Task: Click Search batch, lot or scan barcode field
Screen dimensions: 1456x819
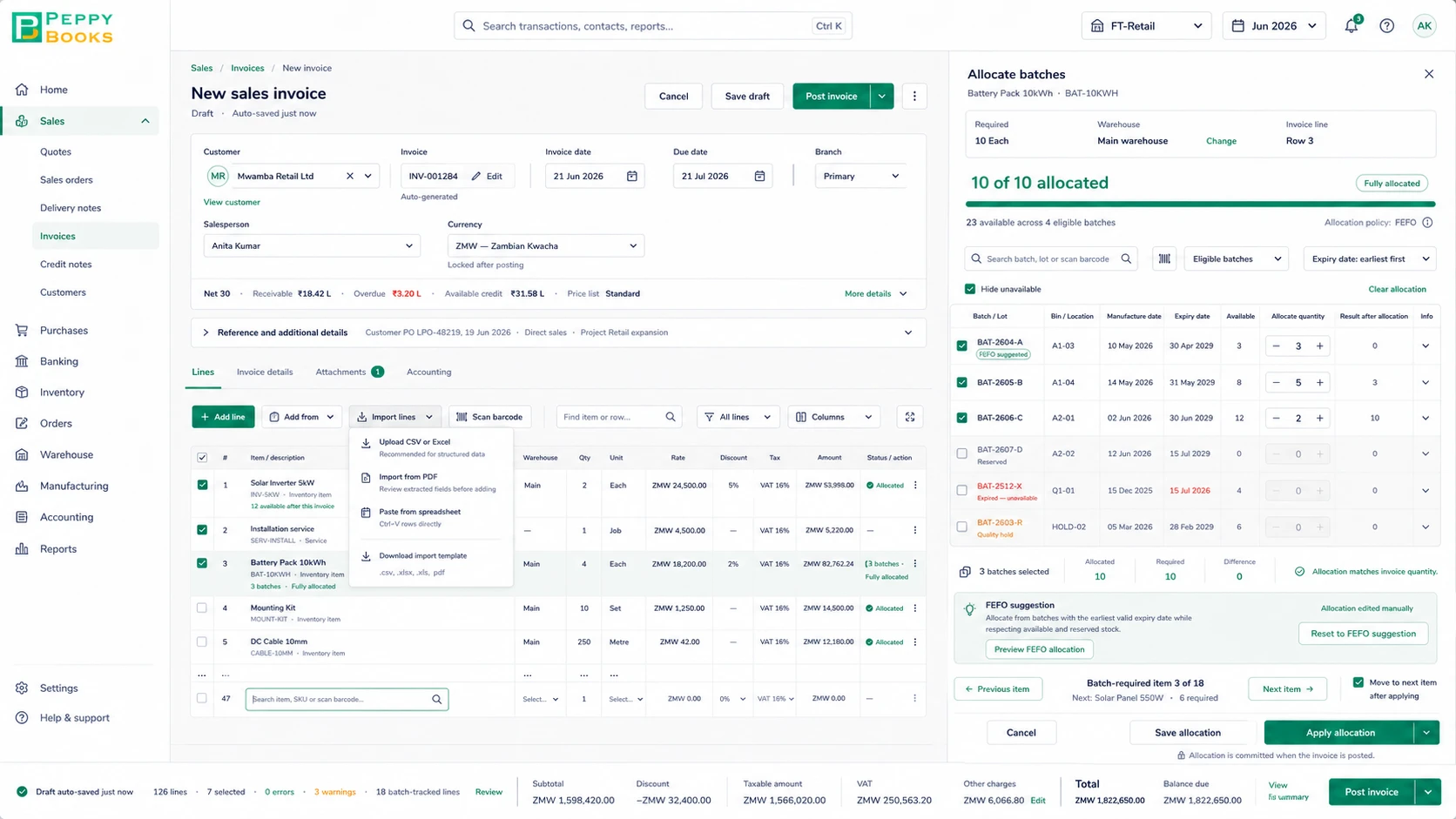Action: coord(1051,259)
